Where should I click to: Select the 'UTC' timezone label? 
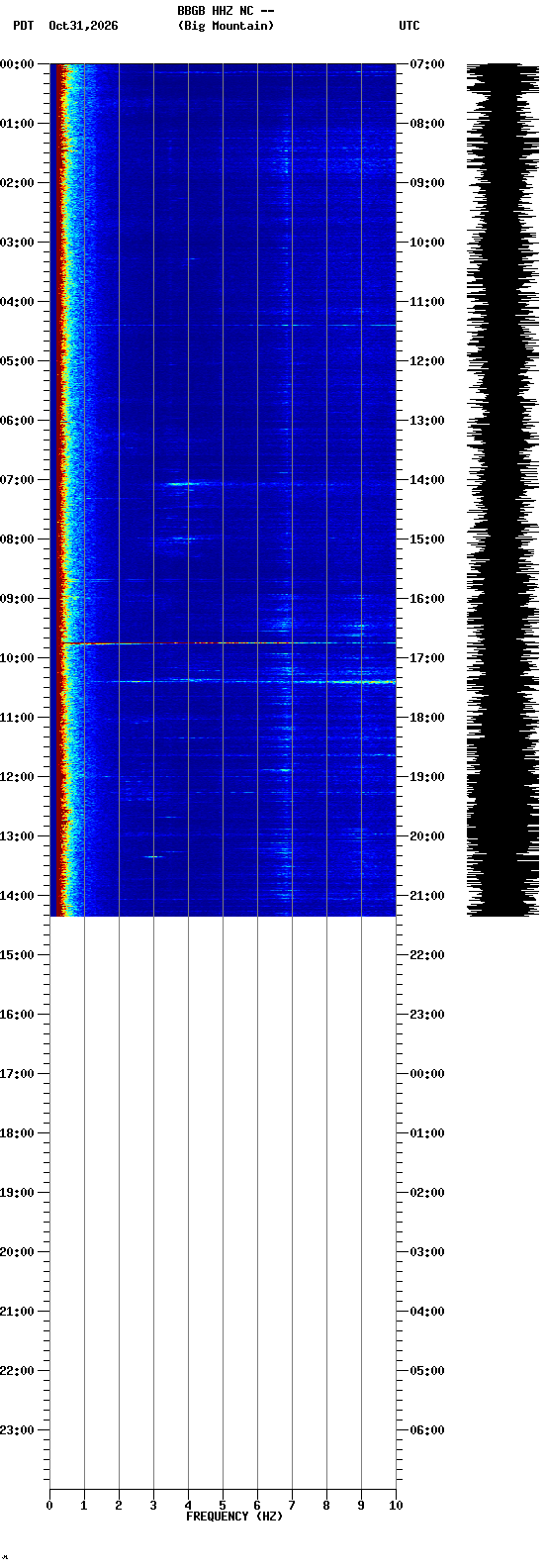[409, 26]
